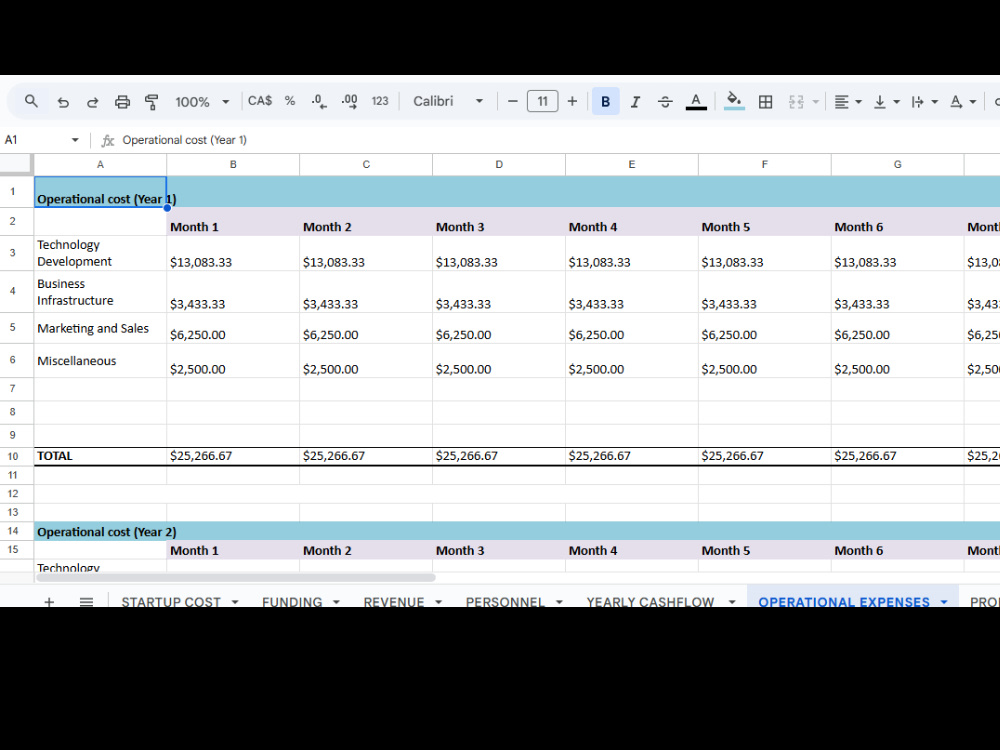Viewport: 1000px width, 750px height.
Task: Open the name box dropdown arrow
Action: click(75, 140)
